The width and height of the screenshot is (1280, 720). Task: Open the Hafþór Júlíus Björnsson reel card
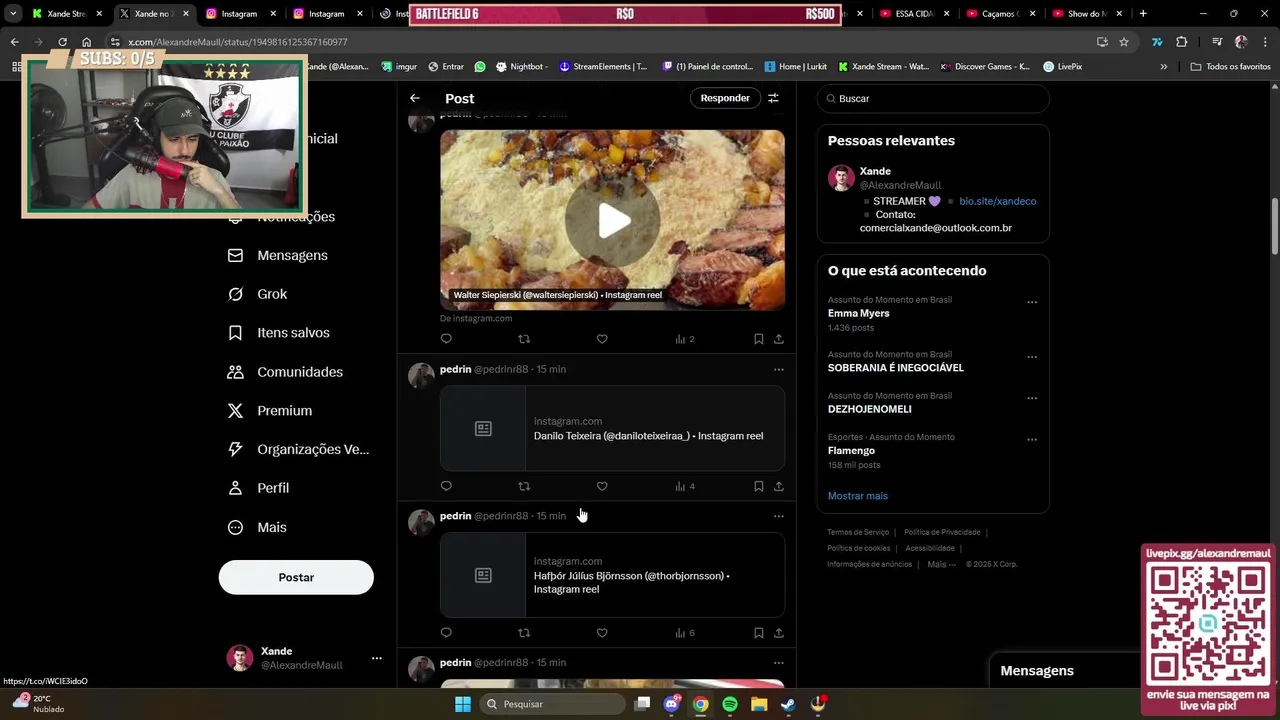[612, 575]
